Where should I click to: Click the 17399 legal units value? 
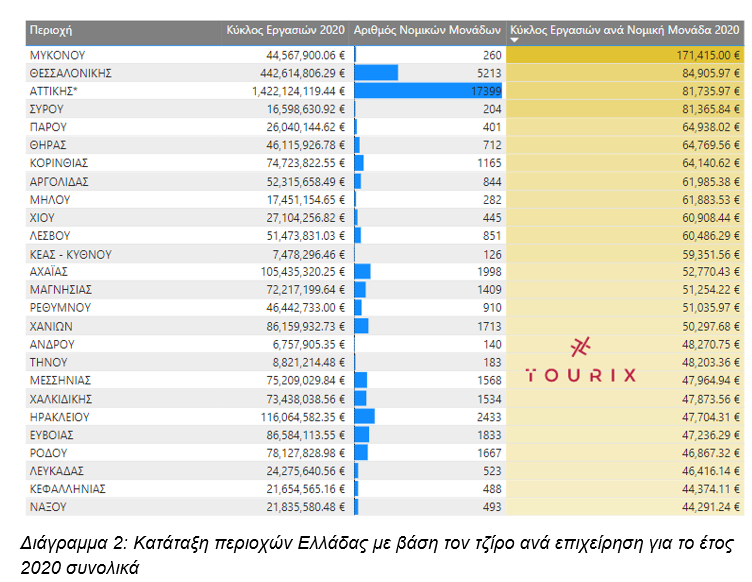(x=486, y=91)
